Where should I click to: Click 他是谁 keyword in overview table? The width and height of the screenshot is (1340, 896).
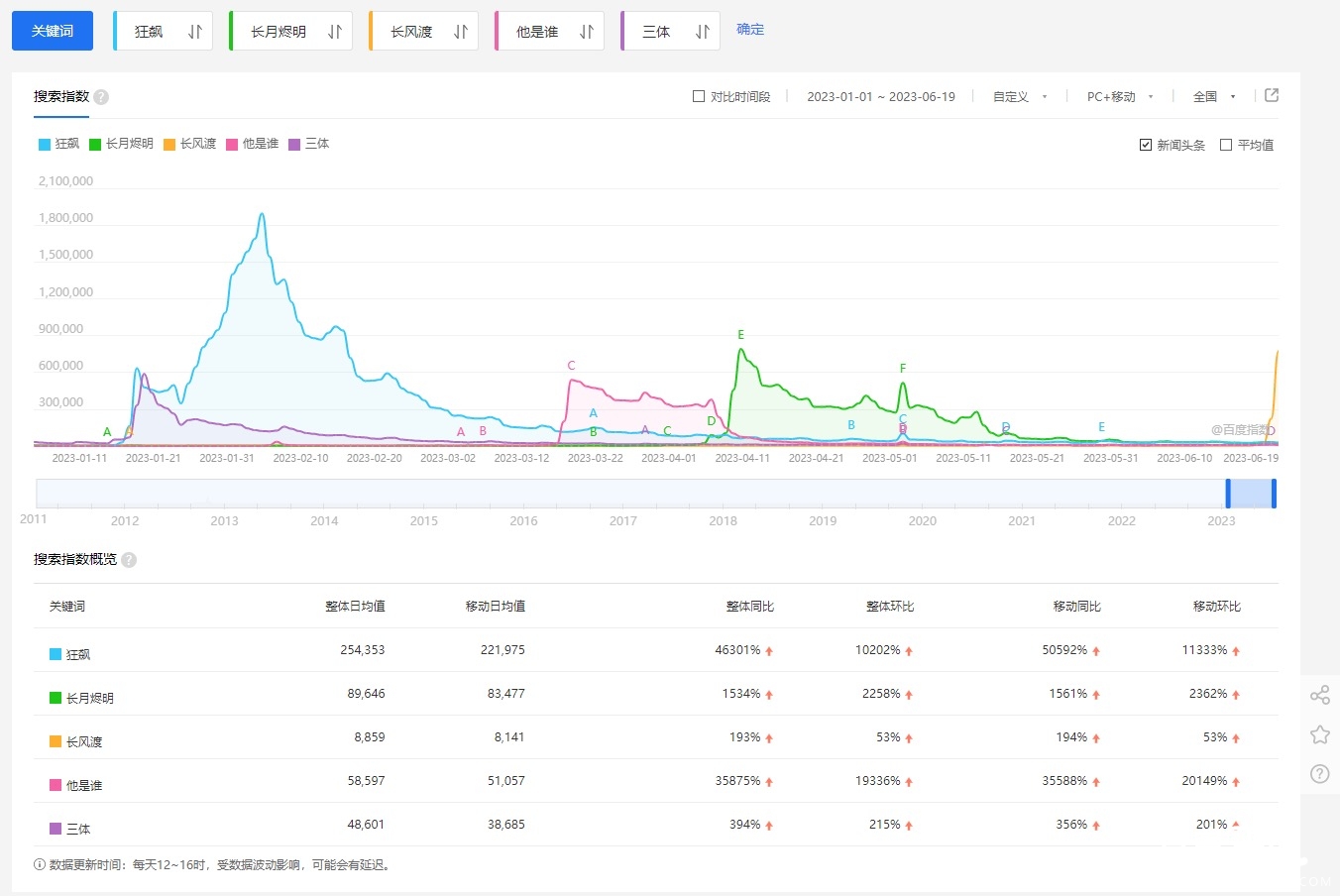click(x=84, y=785)
